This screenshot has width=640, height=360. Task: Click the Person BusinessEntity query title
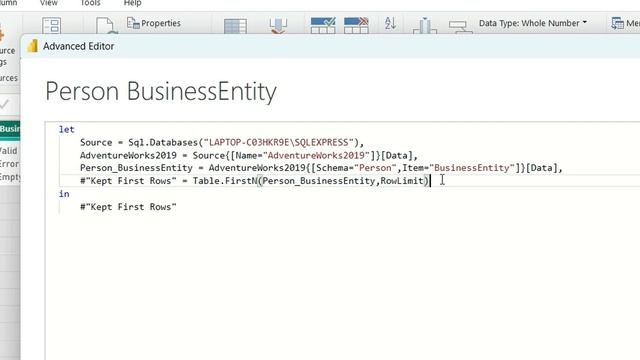pos(161,91)
